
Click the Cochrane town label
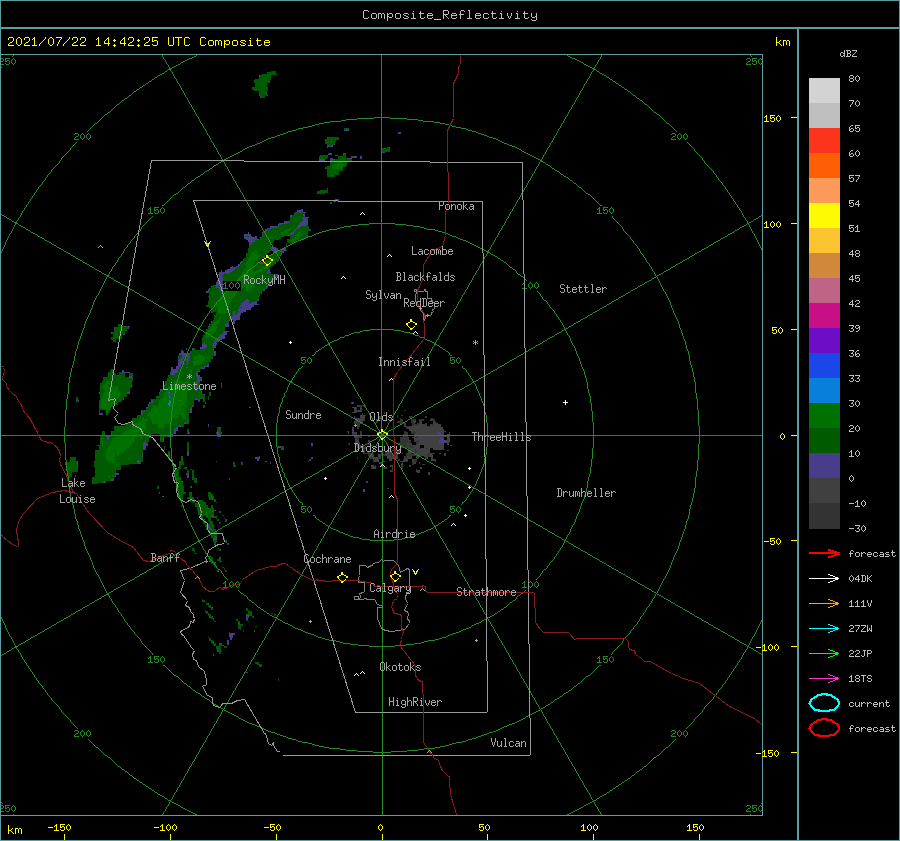pyautogui.click(x=327, y=559)
